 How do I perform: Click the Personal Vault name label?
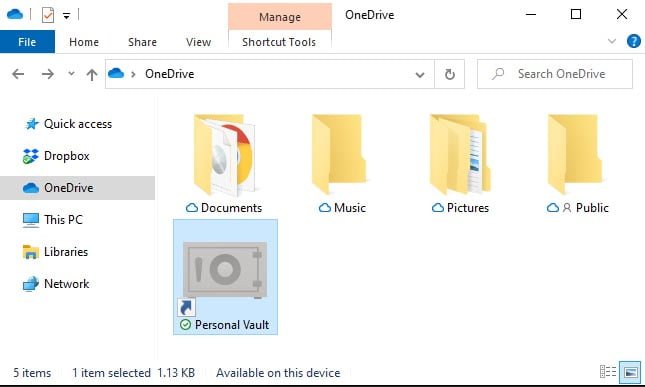coord(232,325)
